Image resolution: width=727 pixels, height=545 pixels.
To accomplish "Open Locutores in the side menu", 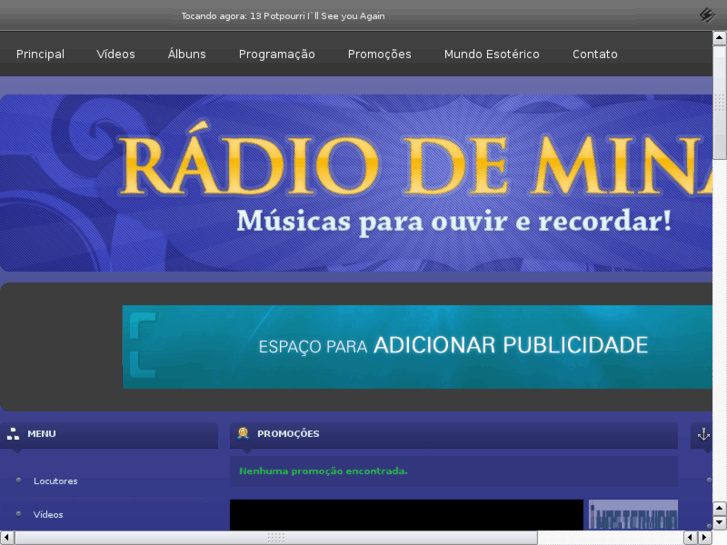I will click(x=55, y=481).
